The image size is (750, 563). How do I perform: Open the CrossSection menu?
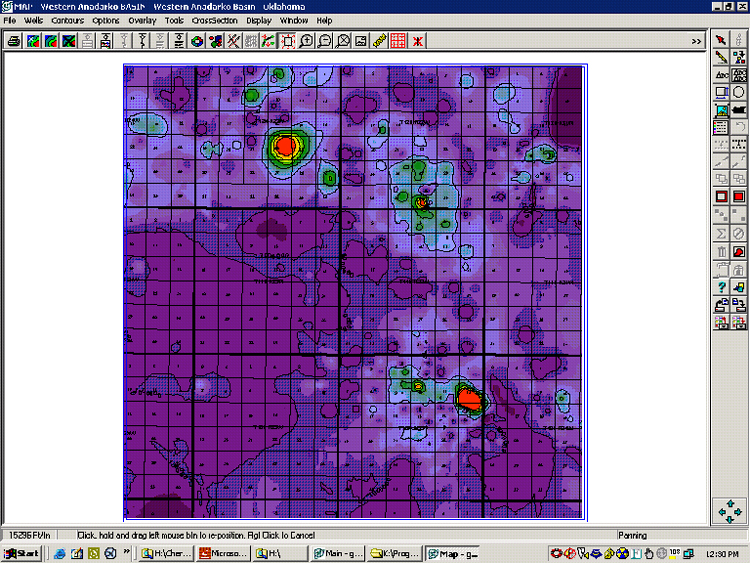pyautogui.click(x=215, y=21)
